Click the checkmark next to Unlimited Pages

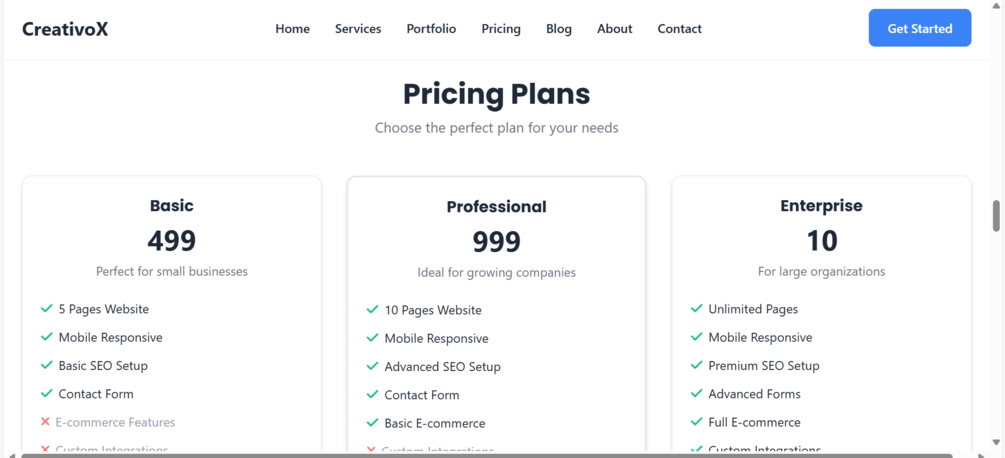point(696,309)
